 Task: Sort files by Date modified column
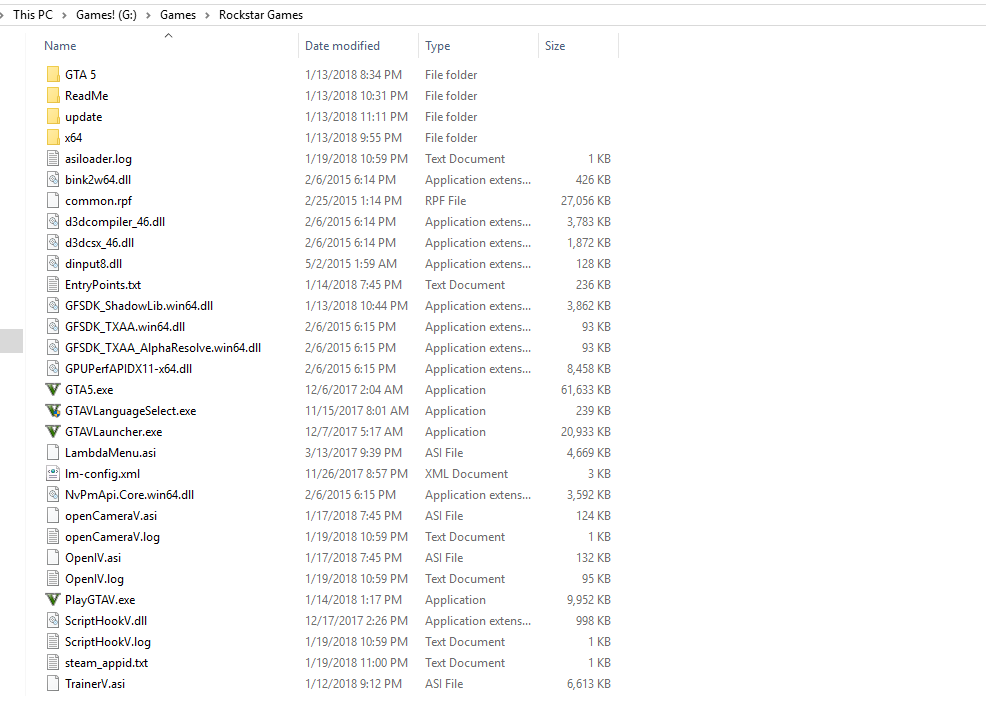point(342,46)
